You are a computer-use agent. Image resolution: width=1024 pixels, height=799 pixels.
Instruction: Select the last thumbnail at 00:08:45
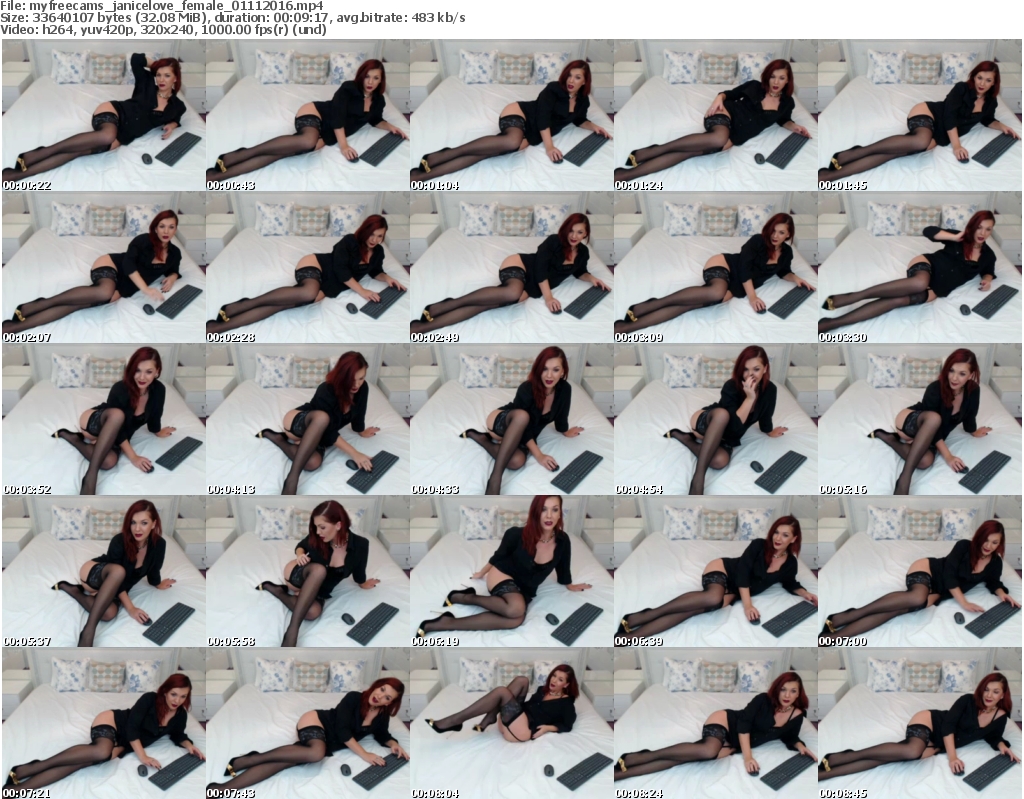pyautogui.click(x=919, y=724)
